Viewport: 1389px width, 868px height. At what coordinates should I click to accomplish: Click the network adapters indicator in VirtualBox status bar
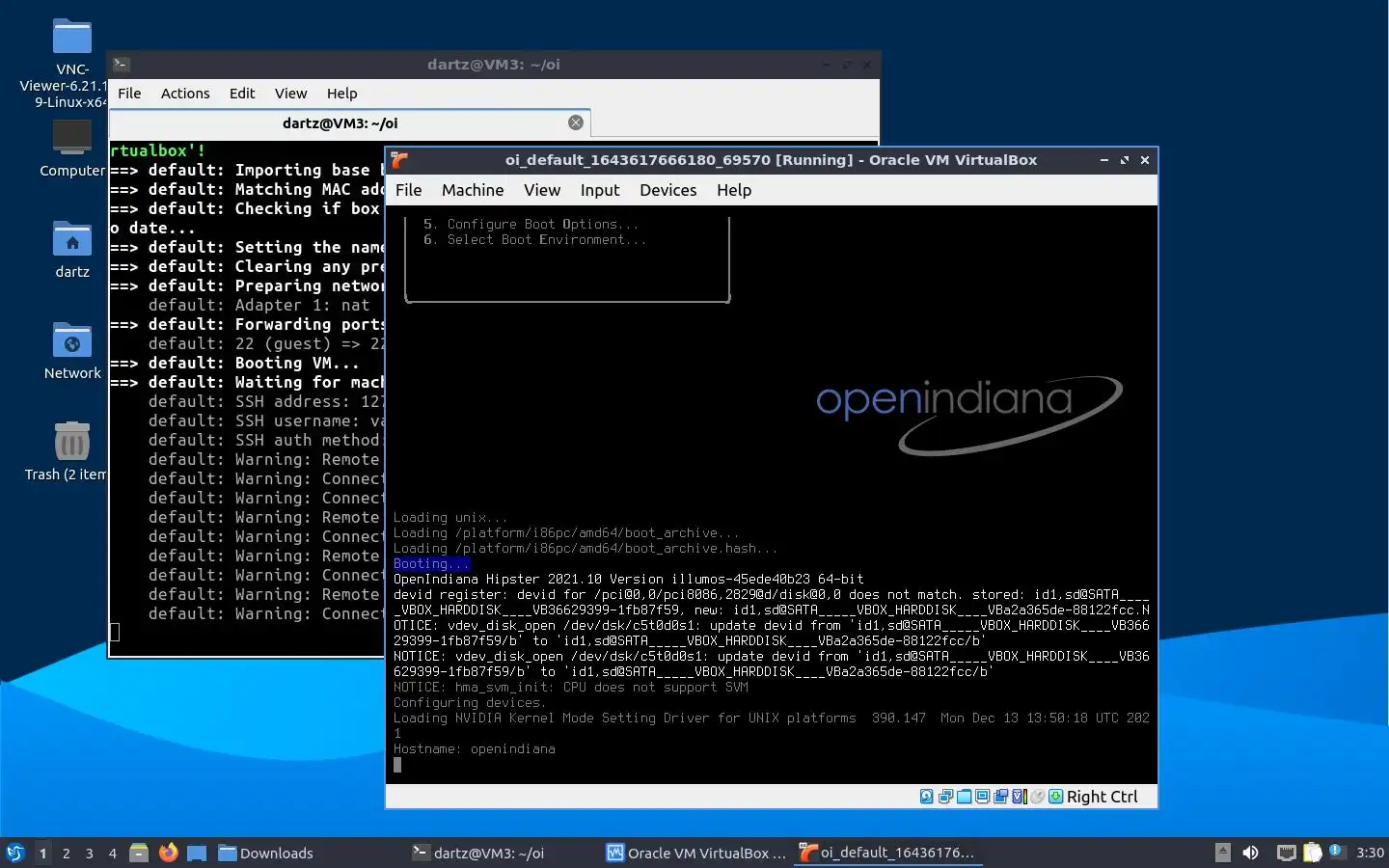[x=945, y=797]
